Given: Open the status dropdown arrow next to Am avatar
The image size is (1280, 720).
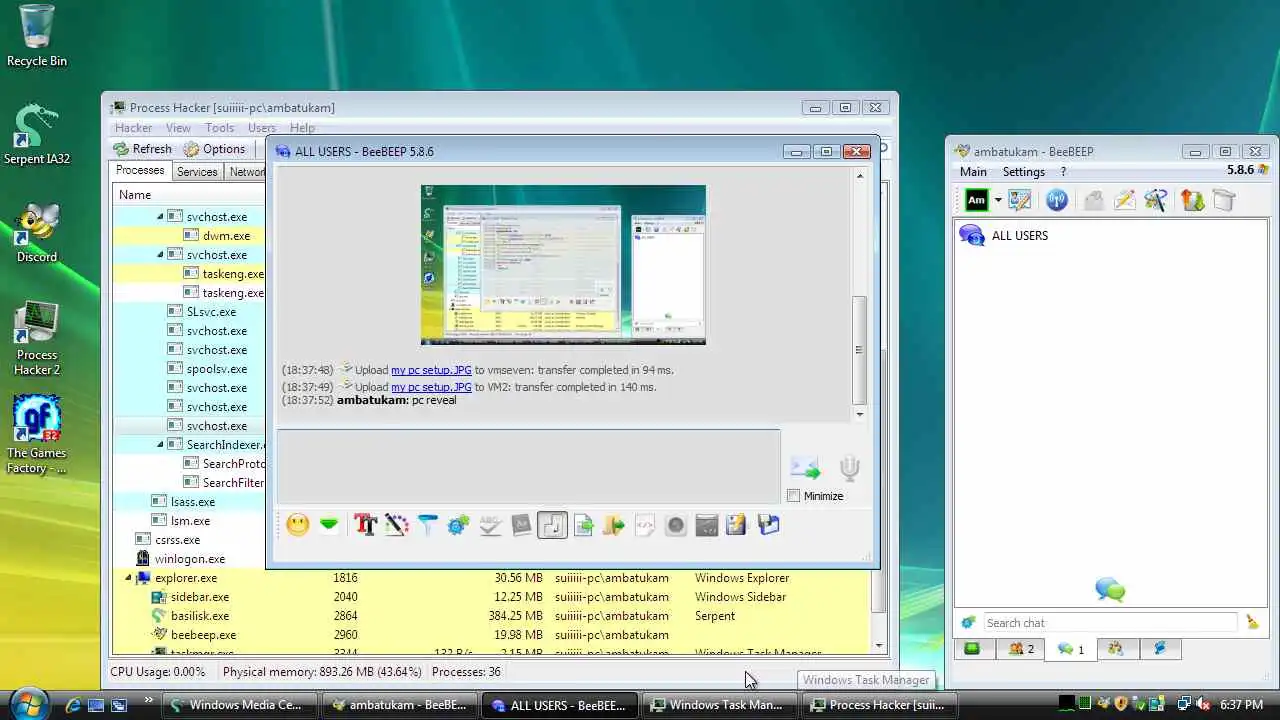Looking at the screenshot, I should (997, 201).
